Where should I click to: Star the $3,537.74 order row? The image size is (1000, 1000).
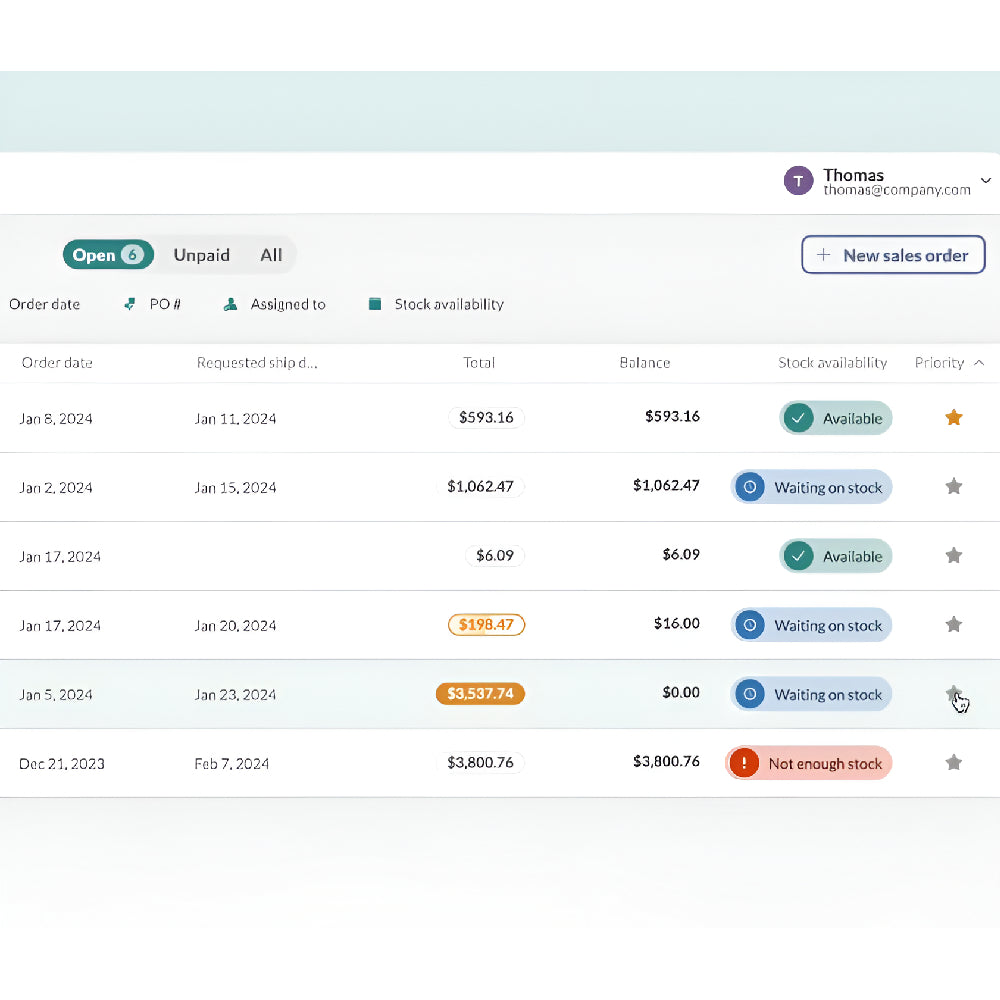(x=953, y=693)
